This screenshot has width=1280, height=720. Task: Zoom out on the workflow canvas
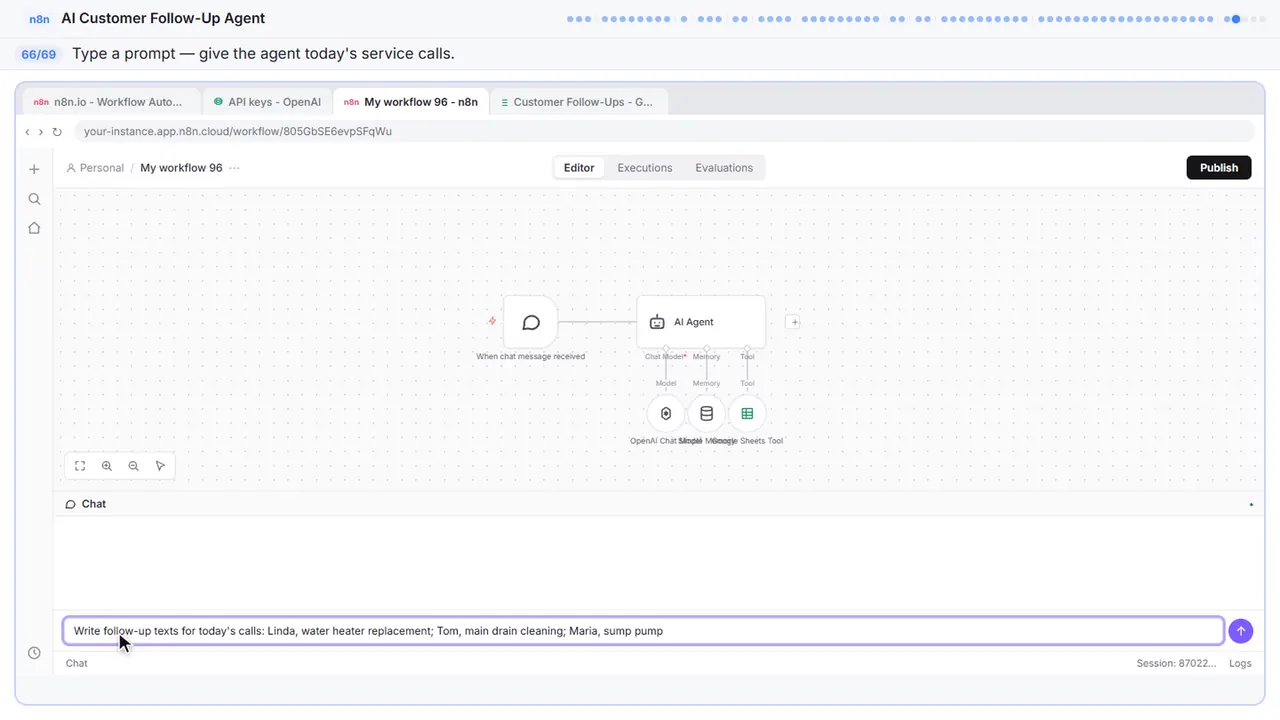pos(134,466)
